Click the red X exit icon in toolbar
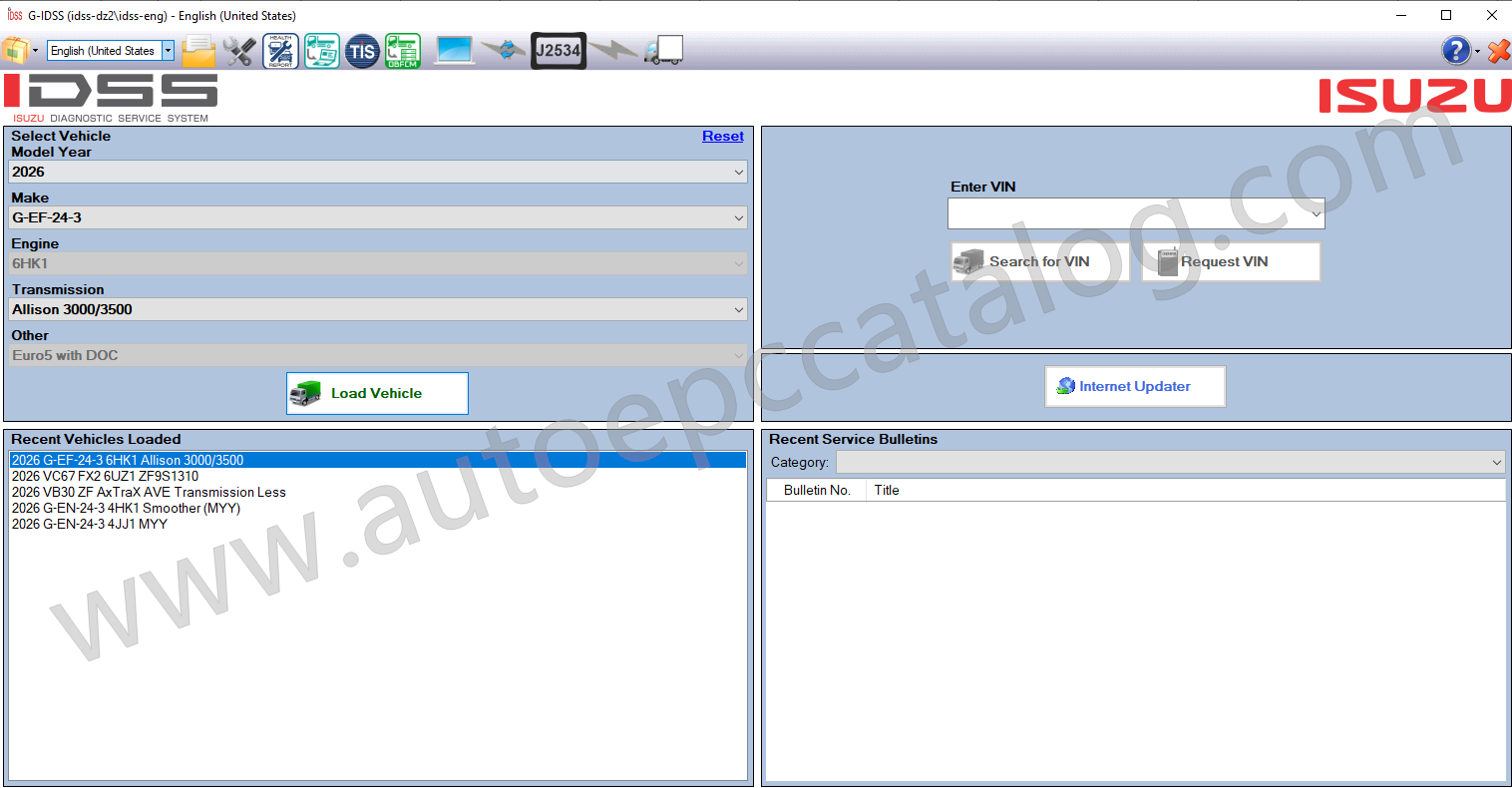 (x=1498, y=51)
